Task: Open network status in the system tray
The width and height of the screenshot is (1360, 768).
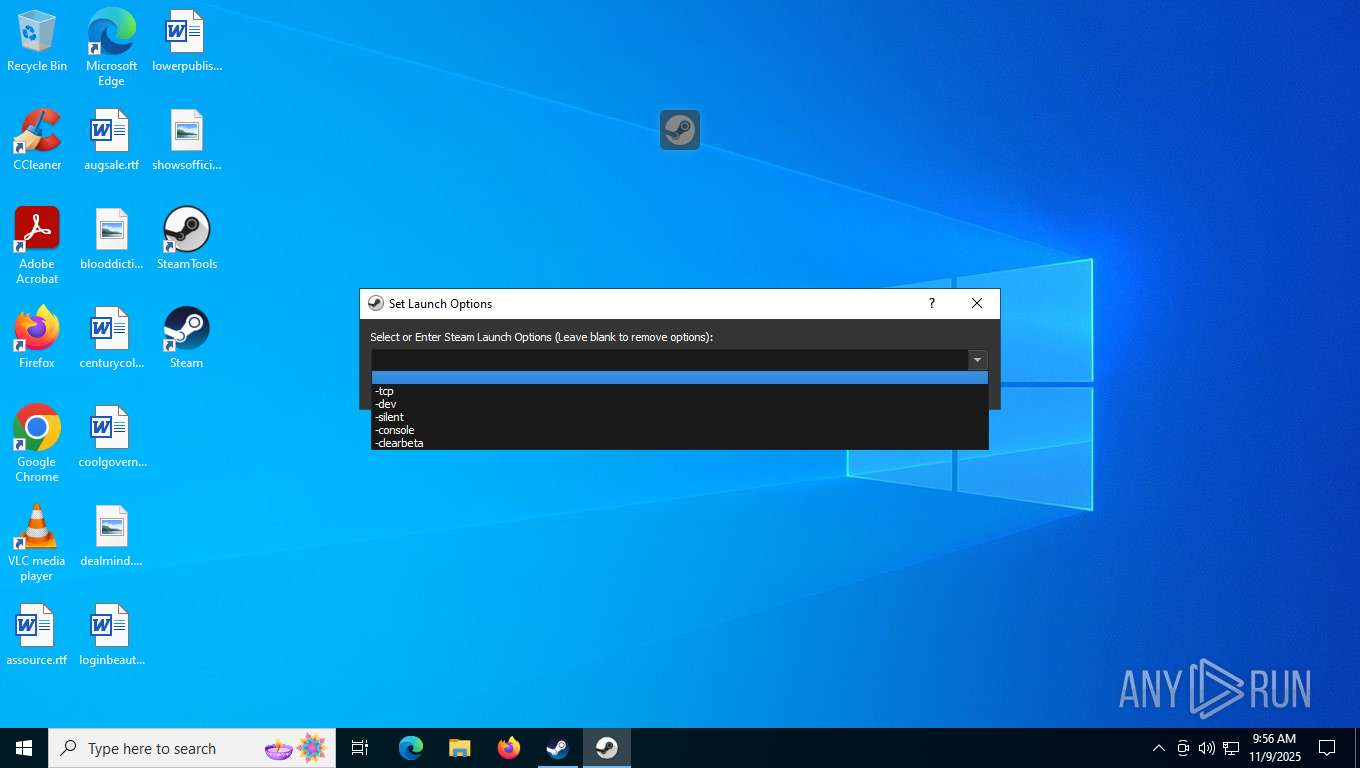Action: coord(1231,748)
